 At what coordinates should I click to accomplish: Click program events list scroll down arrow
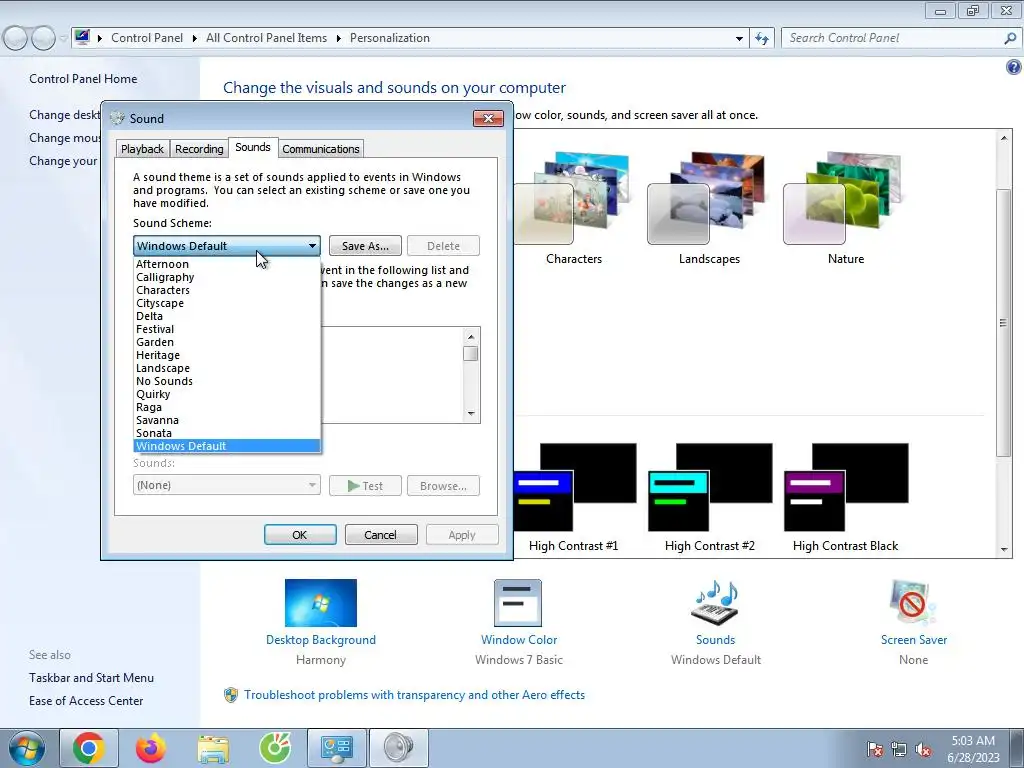(471, 414)
